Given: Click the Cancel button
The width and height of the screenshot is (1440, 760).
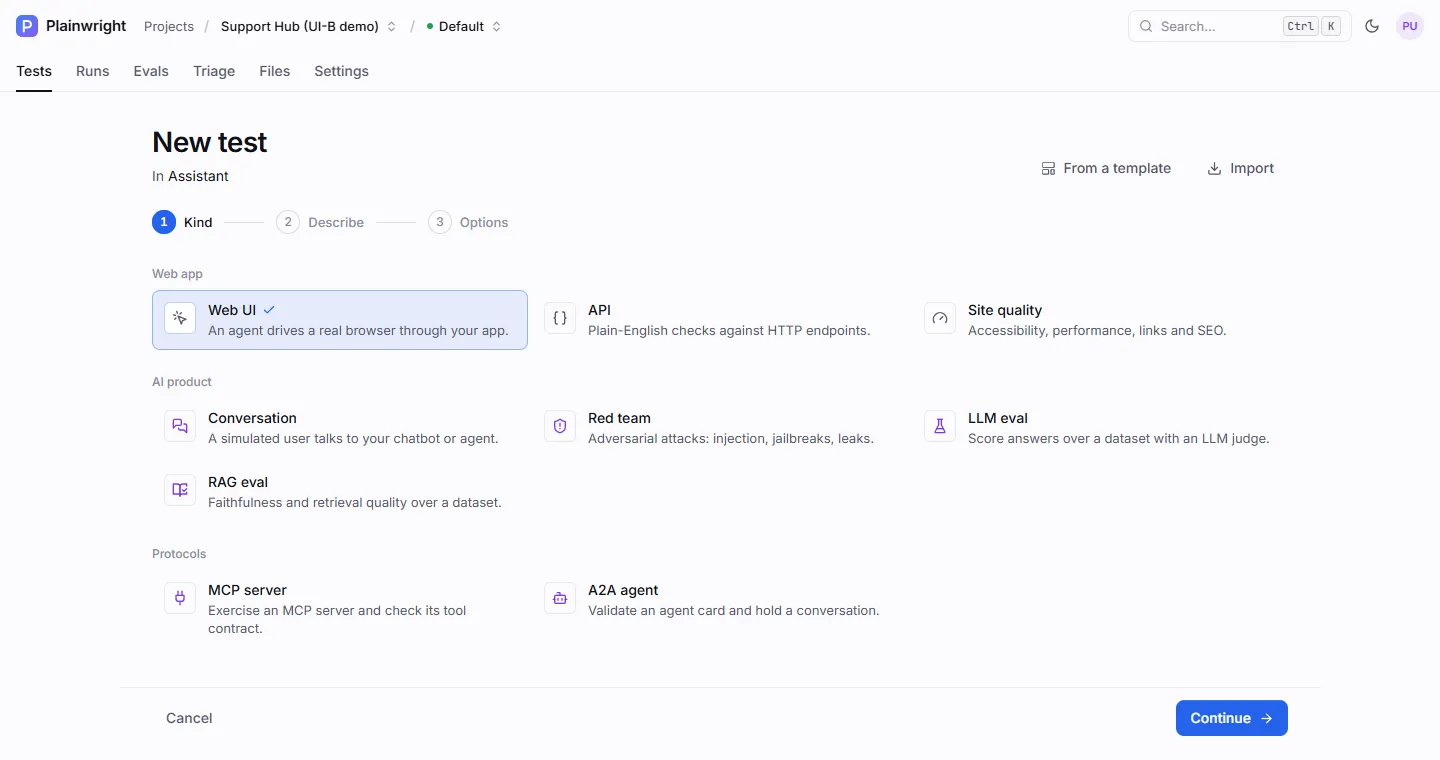Looking at the screenshot, I should [x=189, y=718].
